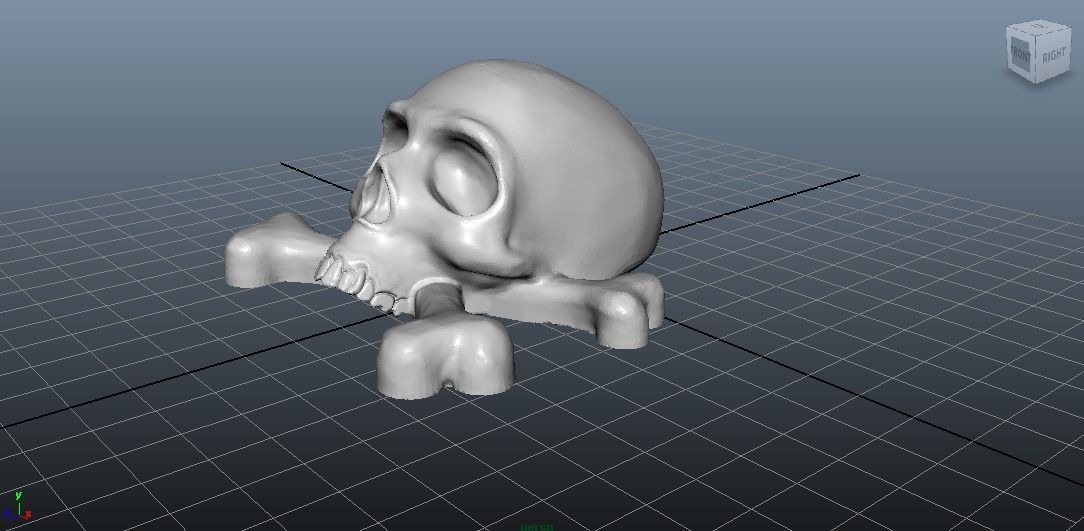The image size is (1084, 531).
Task: Click the RIGHT face of the ViewCube
Action: (x=1053, y=57)
